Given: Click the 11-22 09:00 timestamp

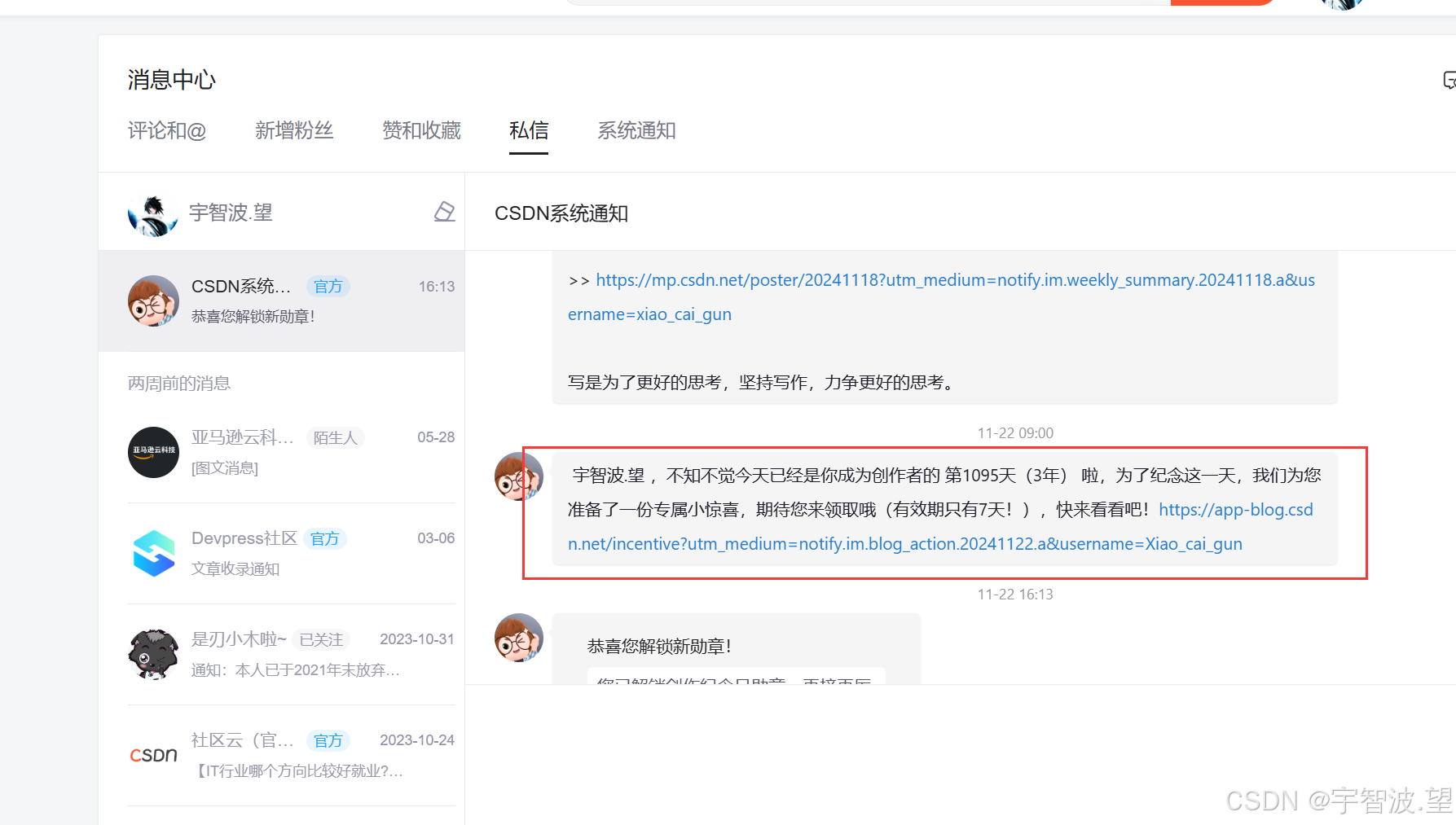Looking at the screenshot, I should (x=1015, y=433).
